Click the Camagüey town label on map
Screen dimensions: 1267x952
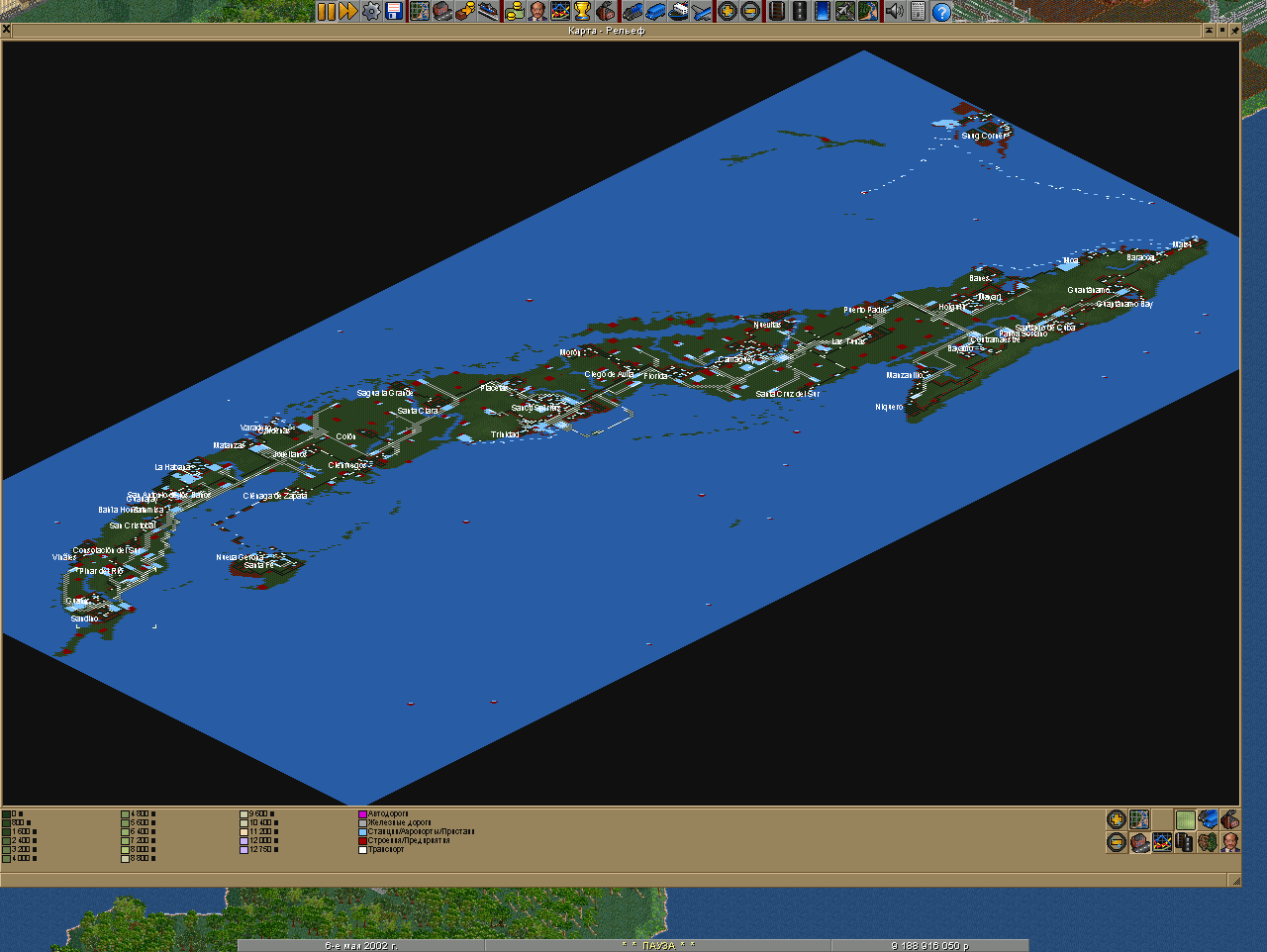[x=735, y=360]
